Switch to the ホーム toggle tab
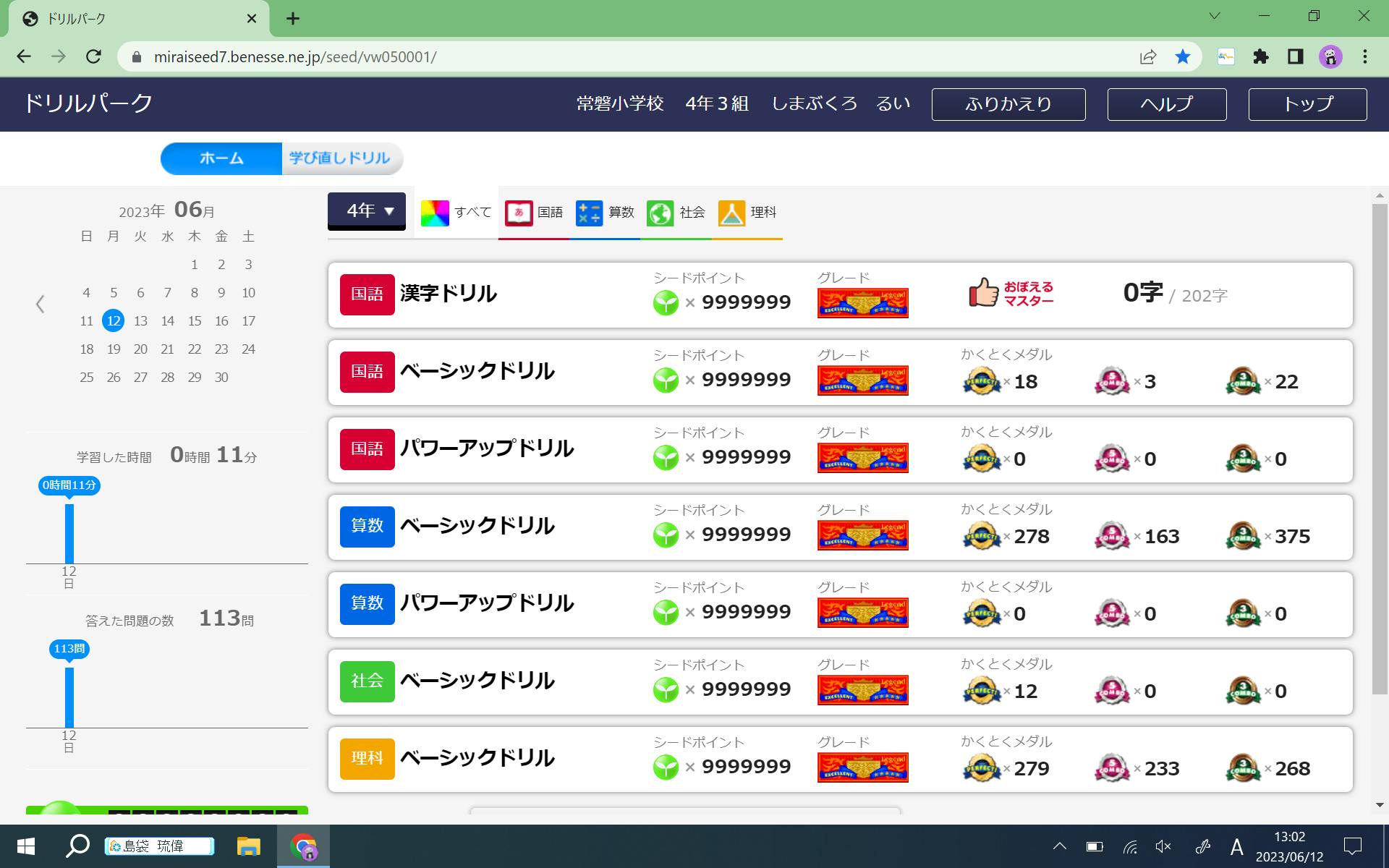This screenshot has height=868, width=1389. [221, 158]
